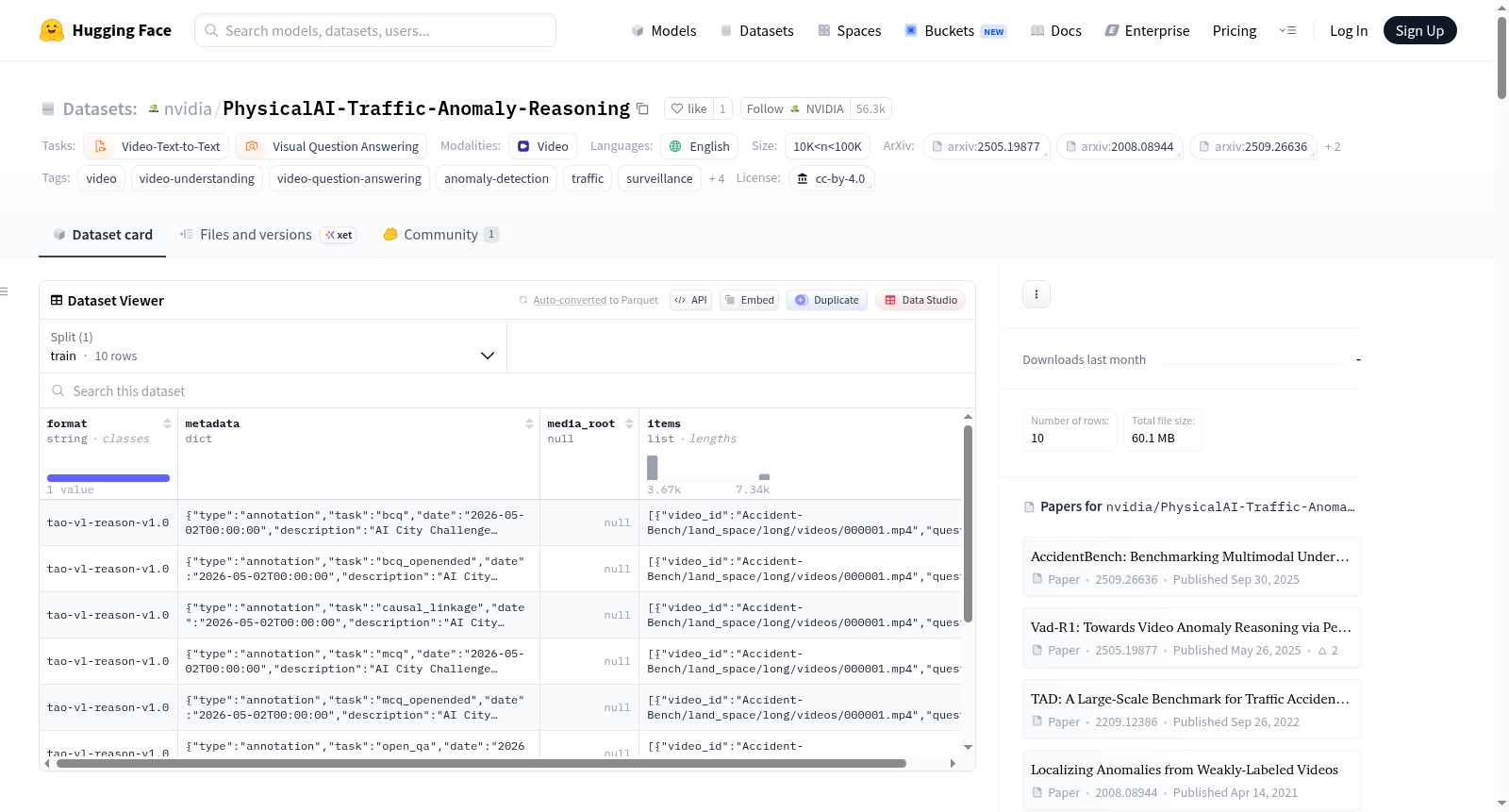
Task: Open the AccidentBench paper card
Action: pyautogui.click(x=1191, y=567)
